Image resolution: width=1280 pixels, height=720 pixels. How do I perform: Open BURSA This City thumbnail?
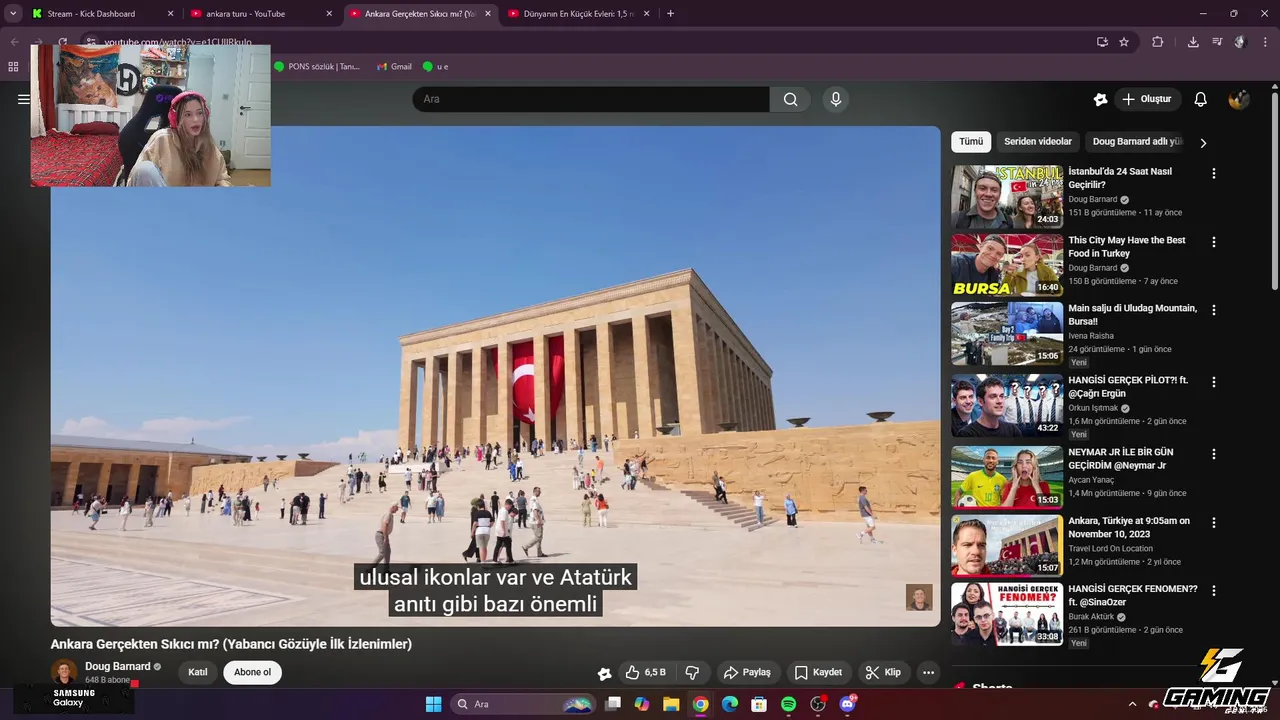1007,266
